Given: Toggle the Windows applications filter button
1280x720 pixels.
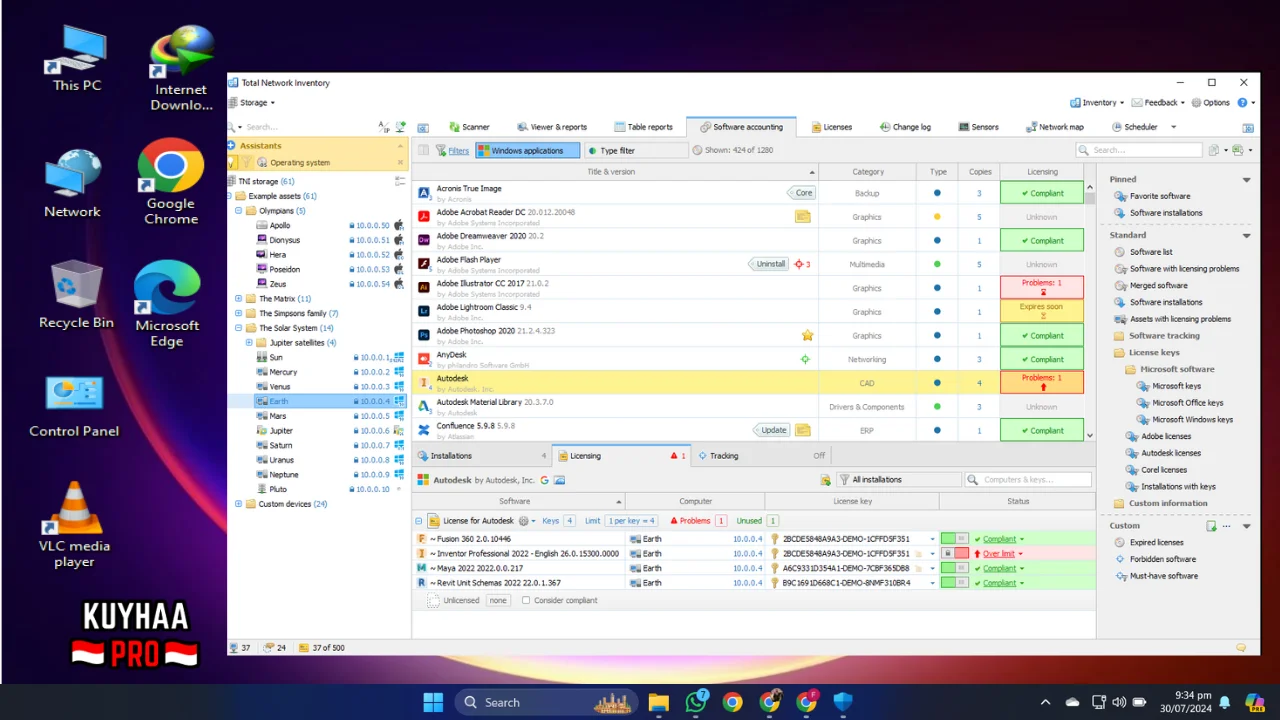Looking at the screenshot, I should click(527, 150).
